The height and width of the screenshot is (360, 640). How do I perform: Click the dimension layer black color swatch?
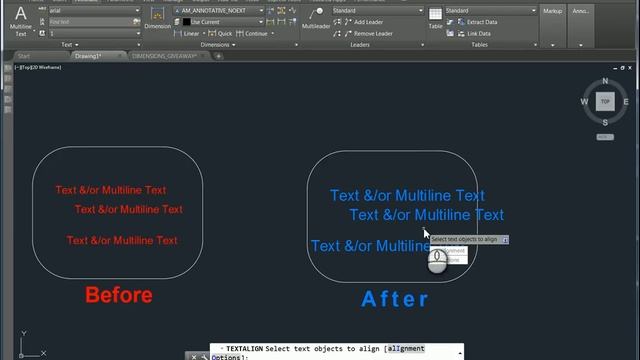click(x=186, y=22)
